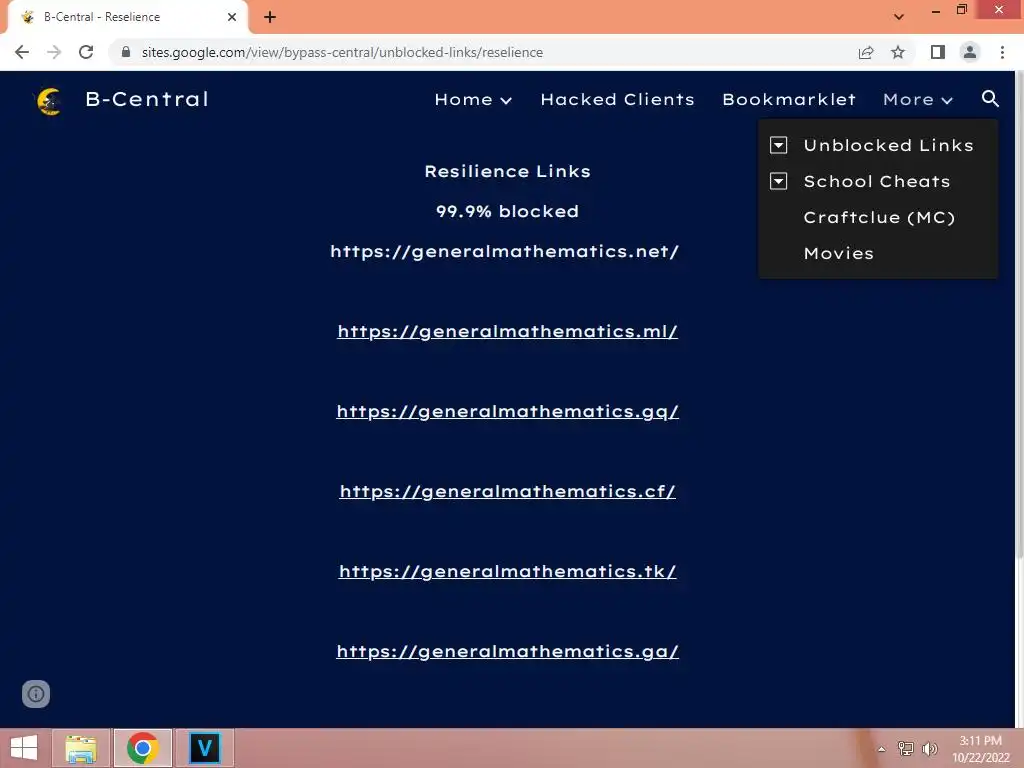Click the network tray icon
Screen dimensions: 1024x768
coord(906,748)
